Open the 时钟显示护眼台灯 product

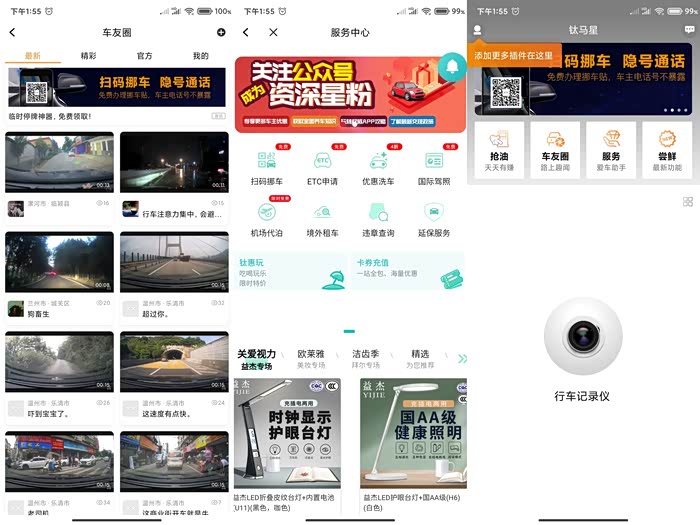pos(288,433)
